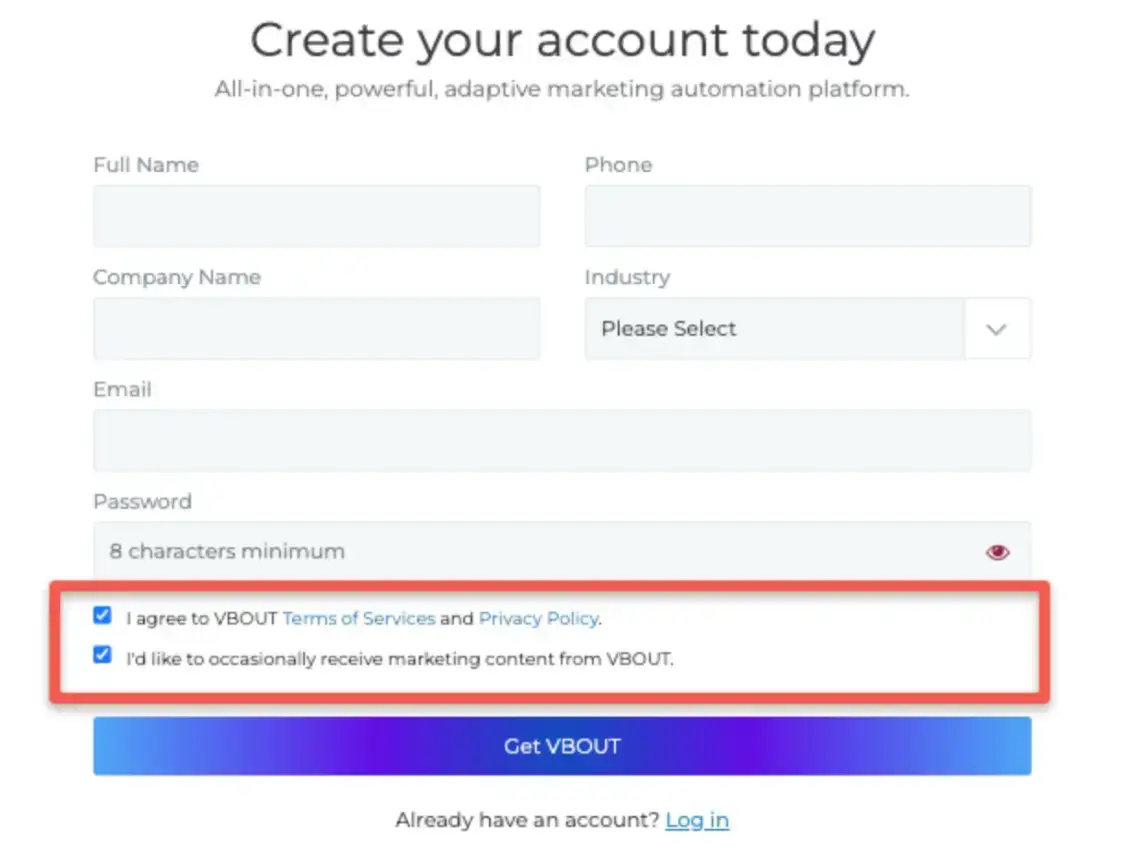Click the Industry field label
The height and width of the screenshot is (853, 1137).
(627, 277)
